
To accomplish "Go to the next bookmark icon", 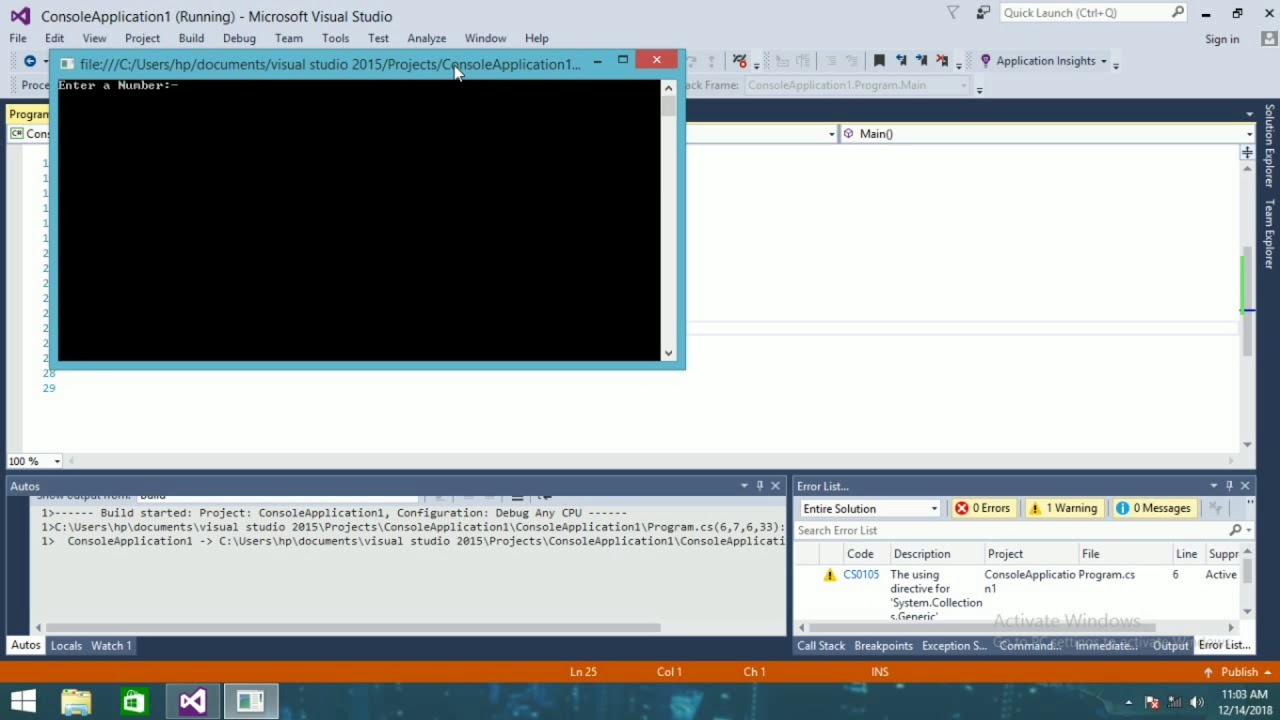I will click(x=921, y=61).
